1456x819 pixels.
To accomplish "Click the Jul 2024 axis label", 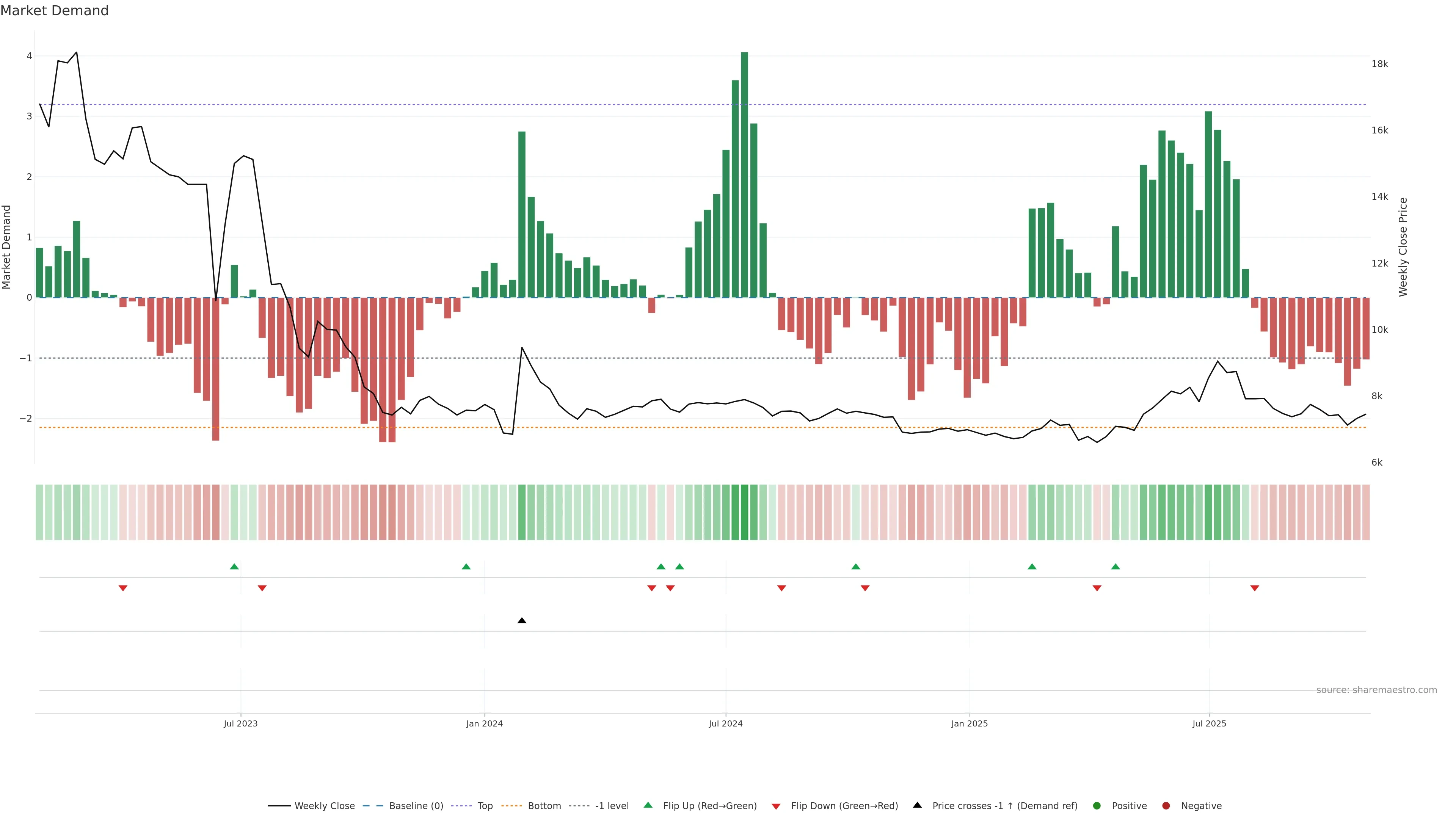I will click(x=726, y=723).
